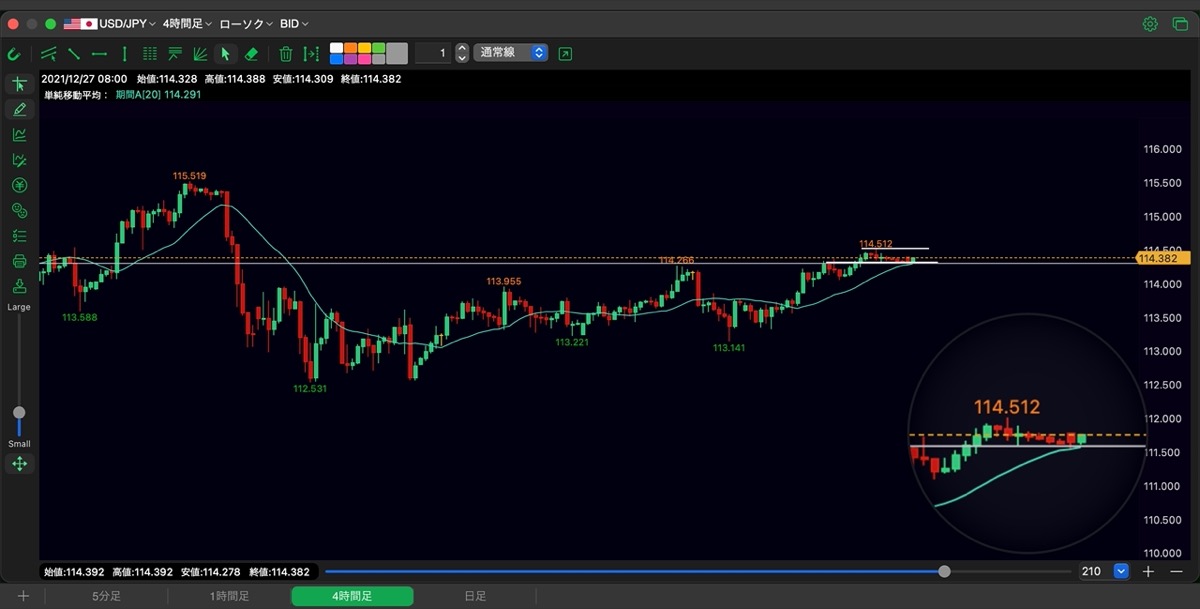Add a new chart tab with plus
Image resolution: width=1200 pixels, height=609 pixels.
22,596
